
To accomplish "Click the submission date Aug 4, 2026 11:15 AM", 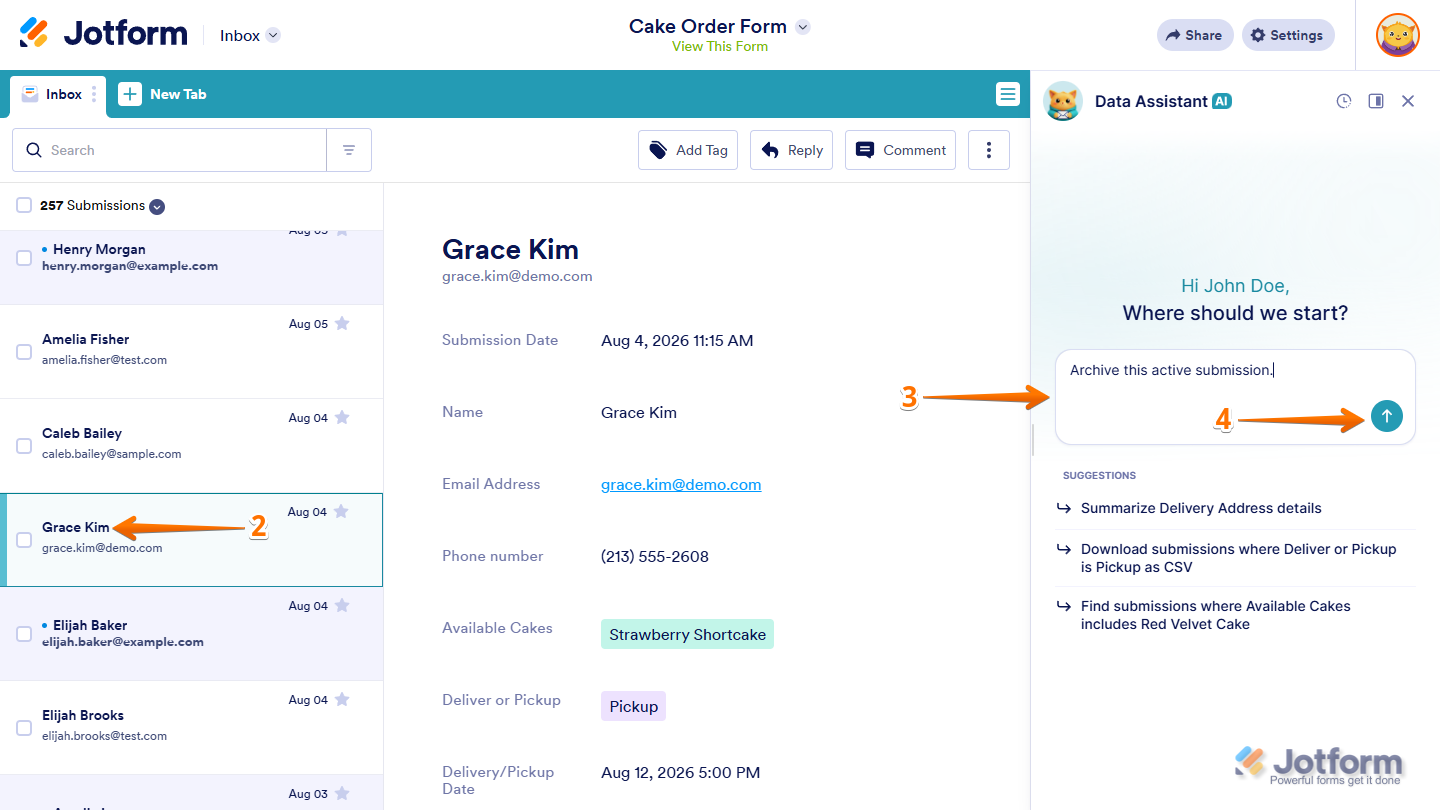I will coord(677,340).
